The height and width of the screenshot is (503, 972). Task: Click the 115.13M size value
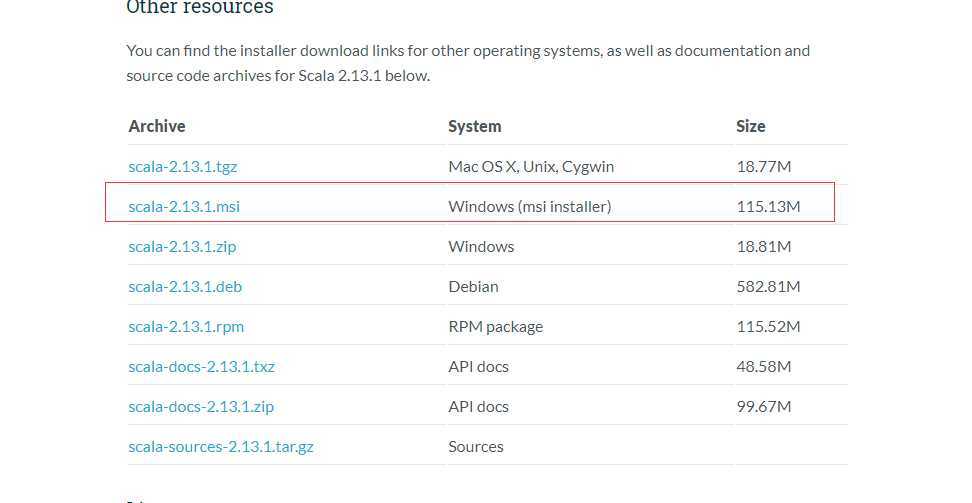pos(769,207)
